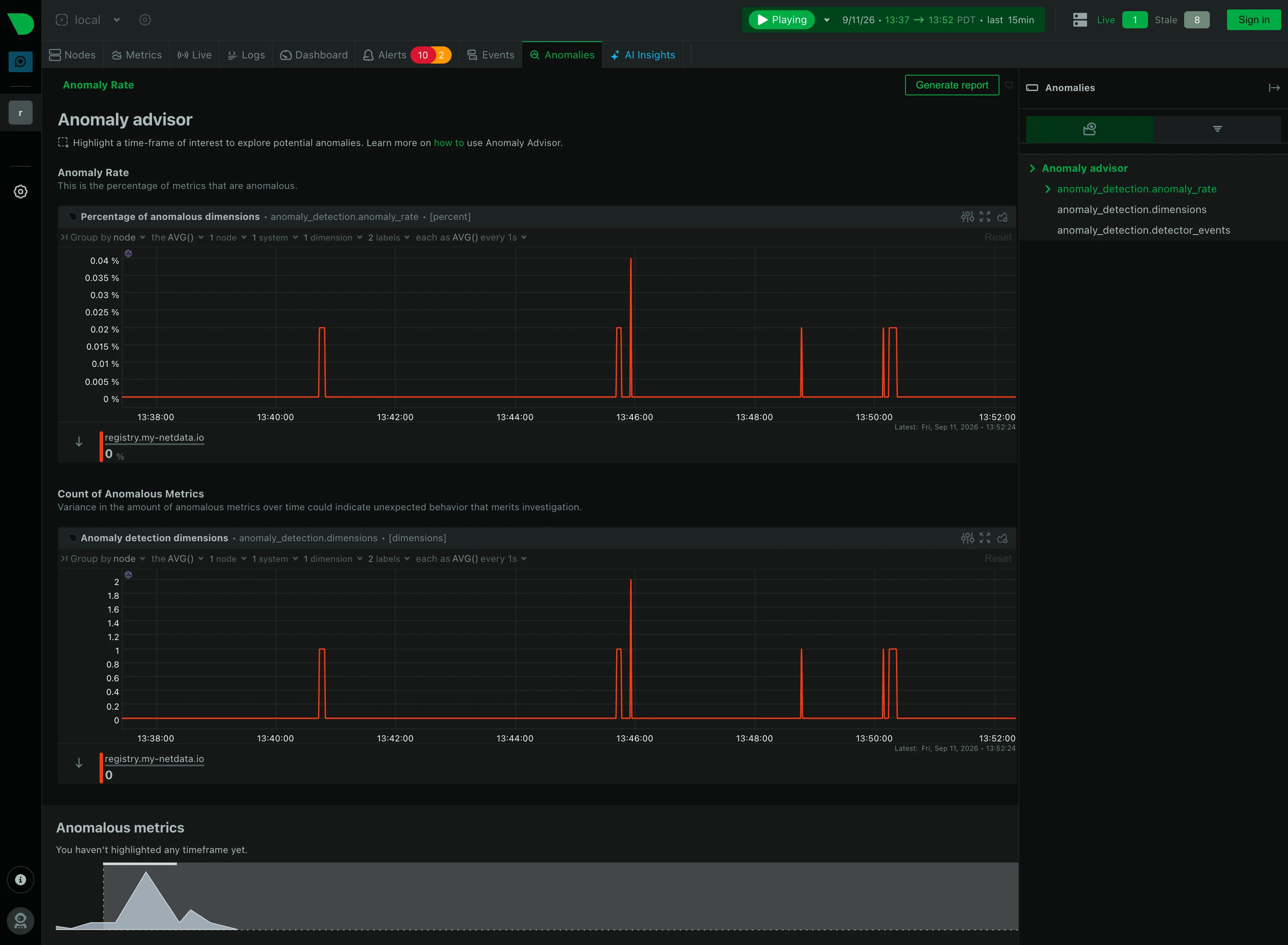Screen dimensions: 1288x945
Task: Click the favorite heart icon beside Generate report
Action: [x=1009, y=85]
